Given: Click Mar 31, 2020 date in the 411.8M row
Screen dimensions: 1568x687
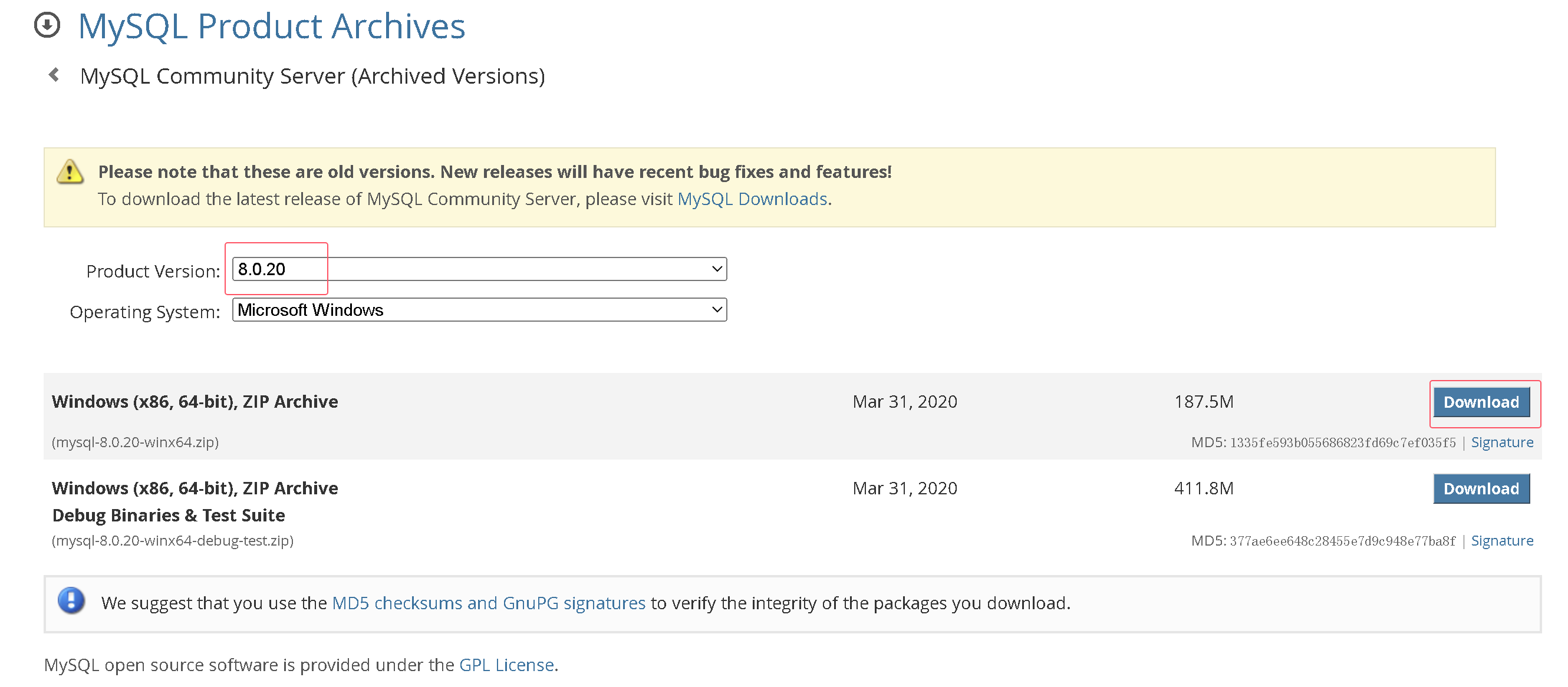Looking at the screenshot, I should click(x=904, y=488).
